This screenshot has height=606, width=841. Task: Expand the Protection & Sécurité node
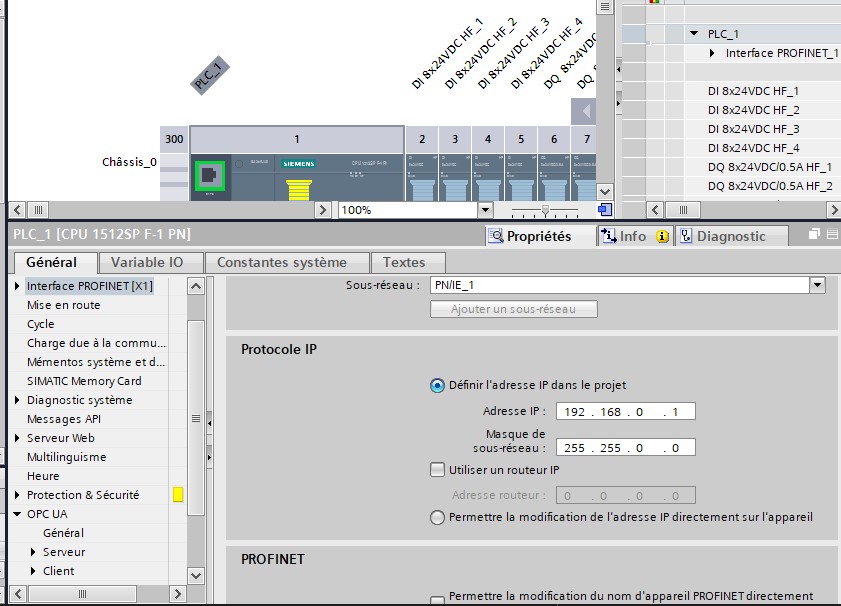click(17, 495)
